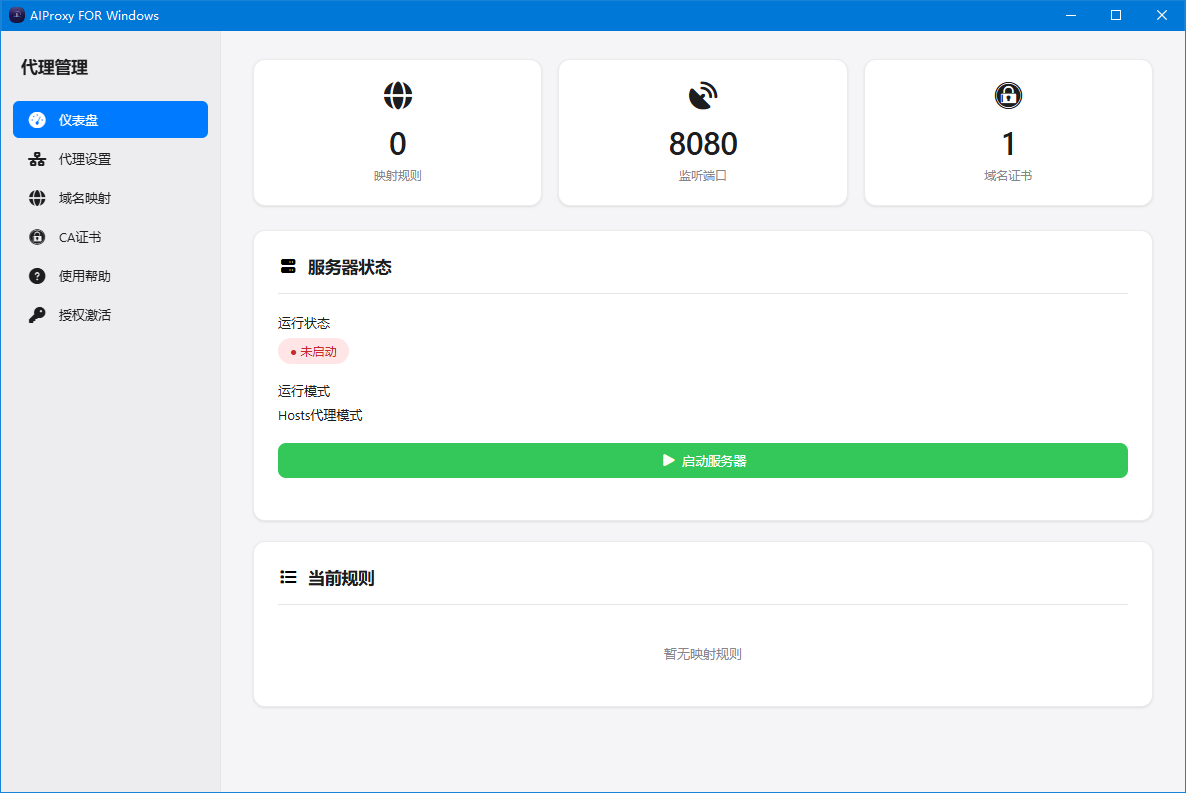Click the server icon beside 服务器状态
This screenshot has height=793, width=1186.
pos(288,267)
